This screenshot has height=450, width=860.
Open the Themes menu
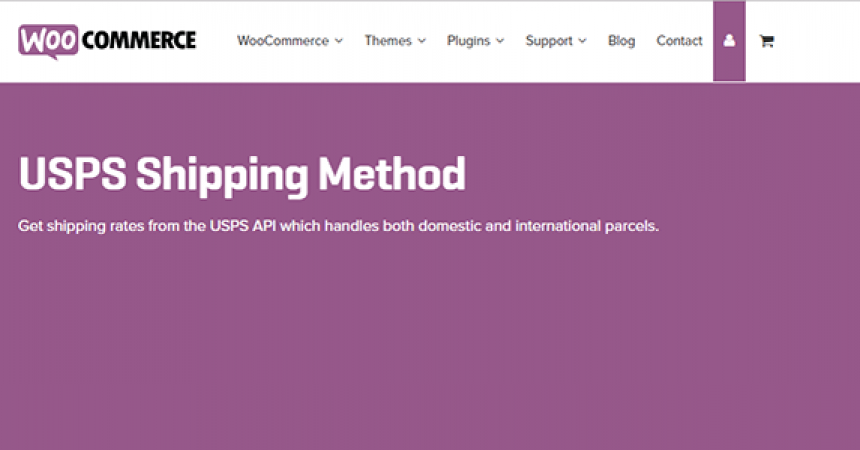pos(388,41)
